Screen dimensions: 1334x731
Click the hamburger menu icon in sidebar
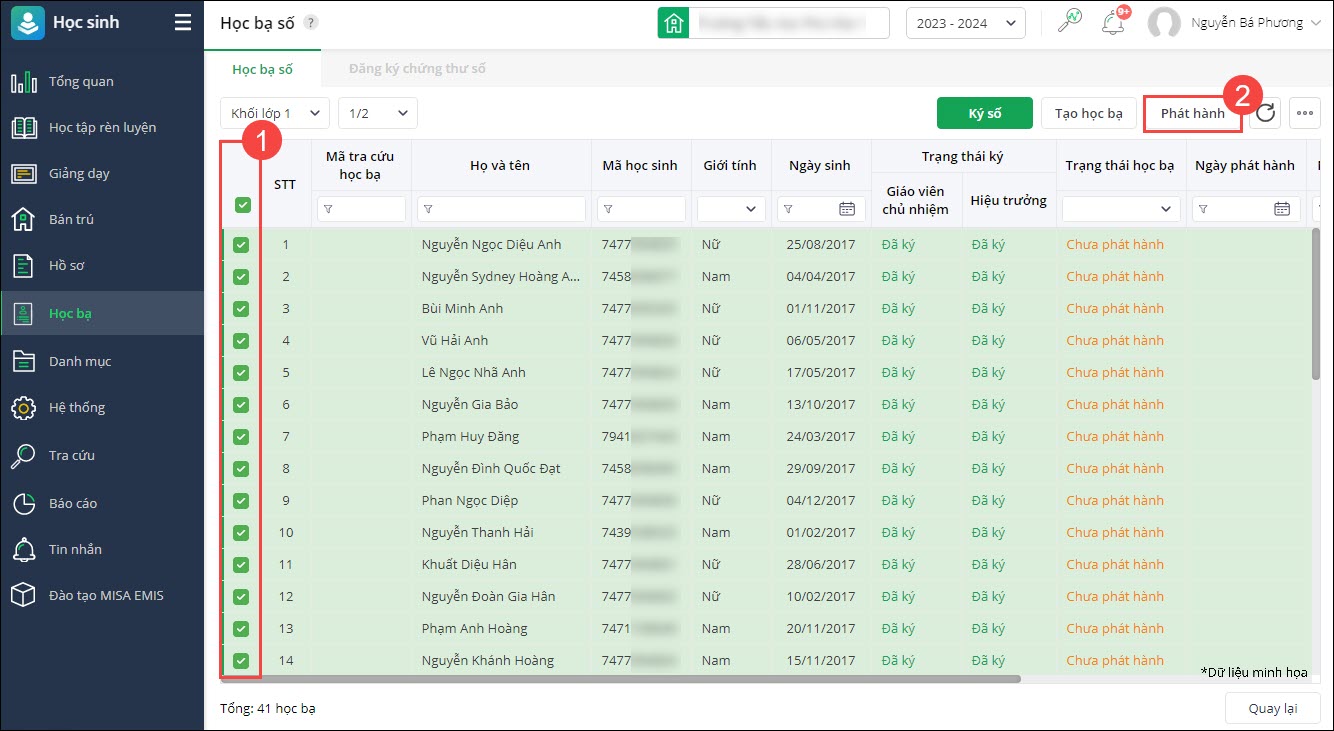click(182, 23)
